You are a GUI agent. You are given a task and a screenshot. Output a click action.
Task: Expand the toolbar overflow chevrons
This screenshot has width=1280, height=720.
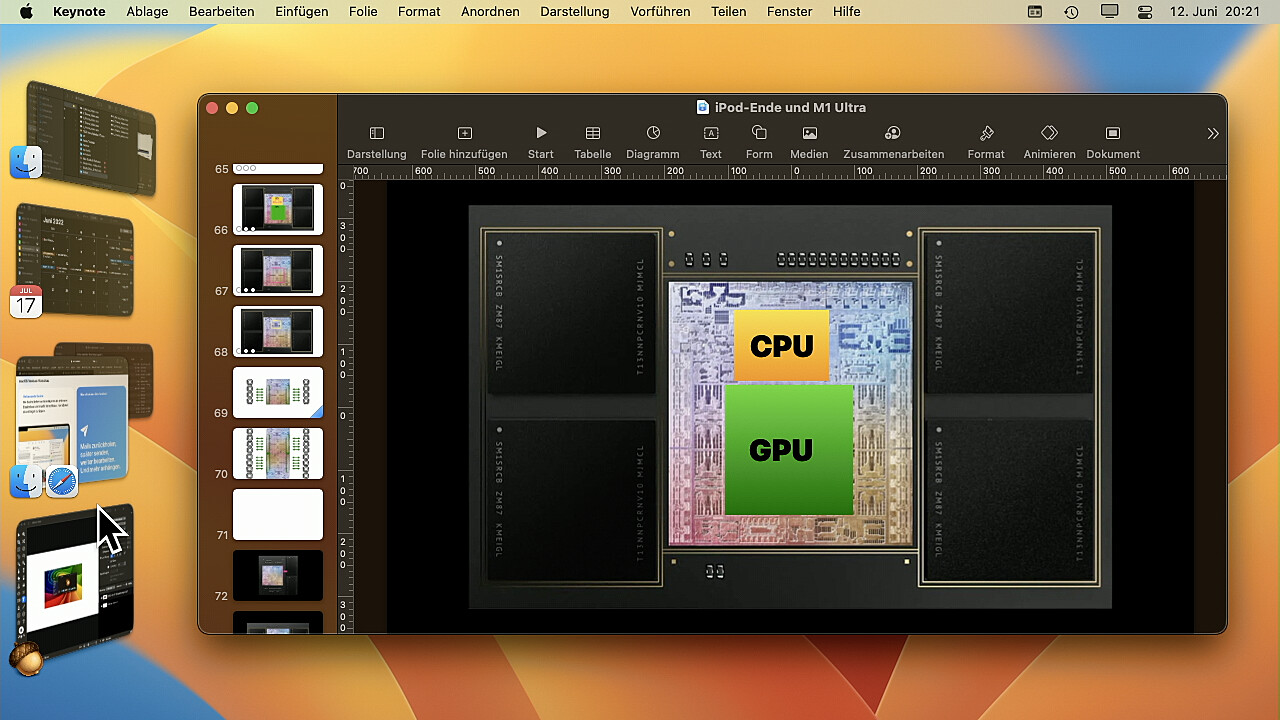click(1213, 134)
